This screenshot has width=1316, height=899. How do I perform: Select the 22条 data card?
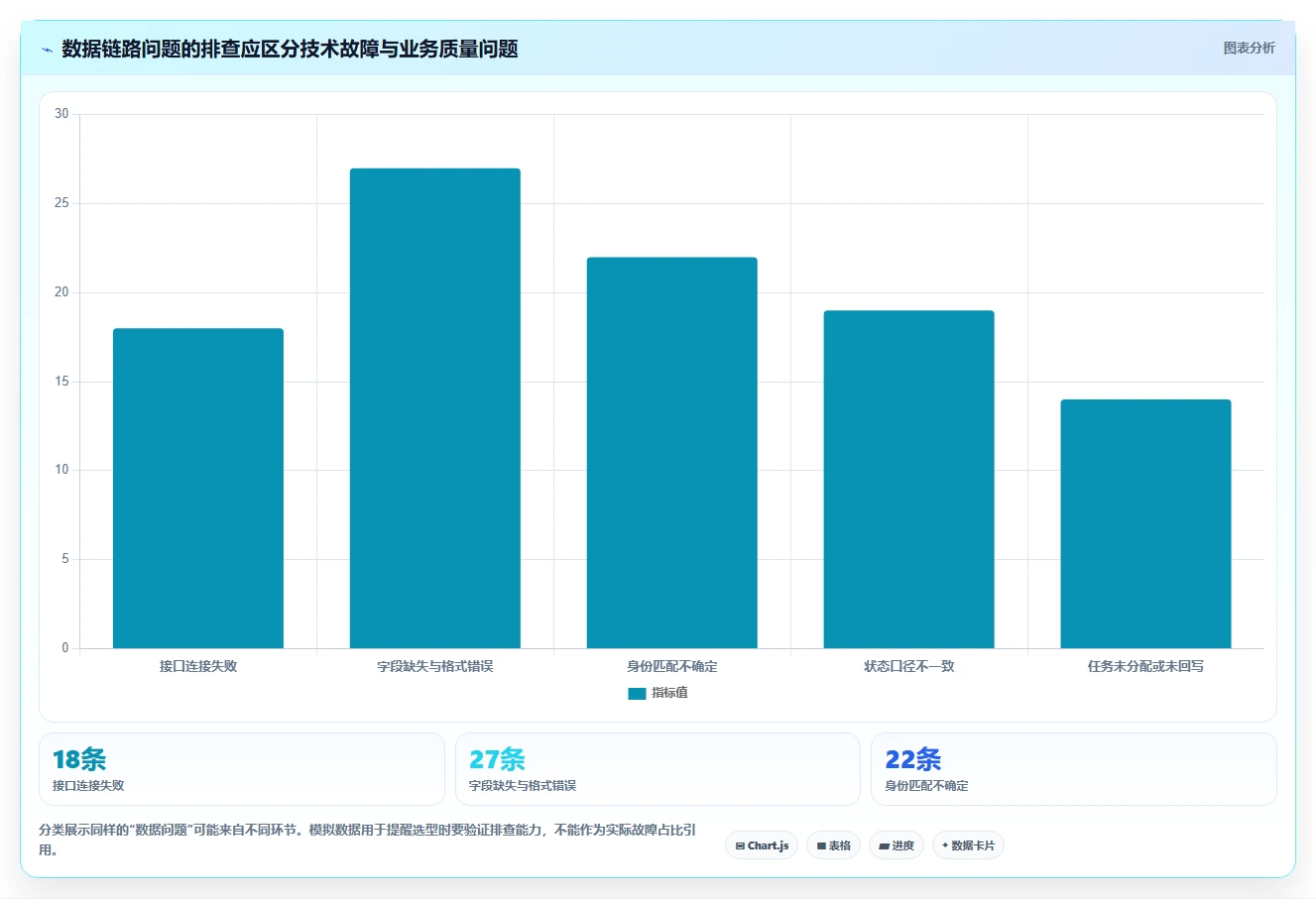point(1074,769)
